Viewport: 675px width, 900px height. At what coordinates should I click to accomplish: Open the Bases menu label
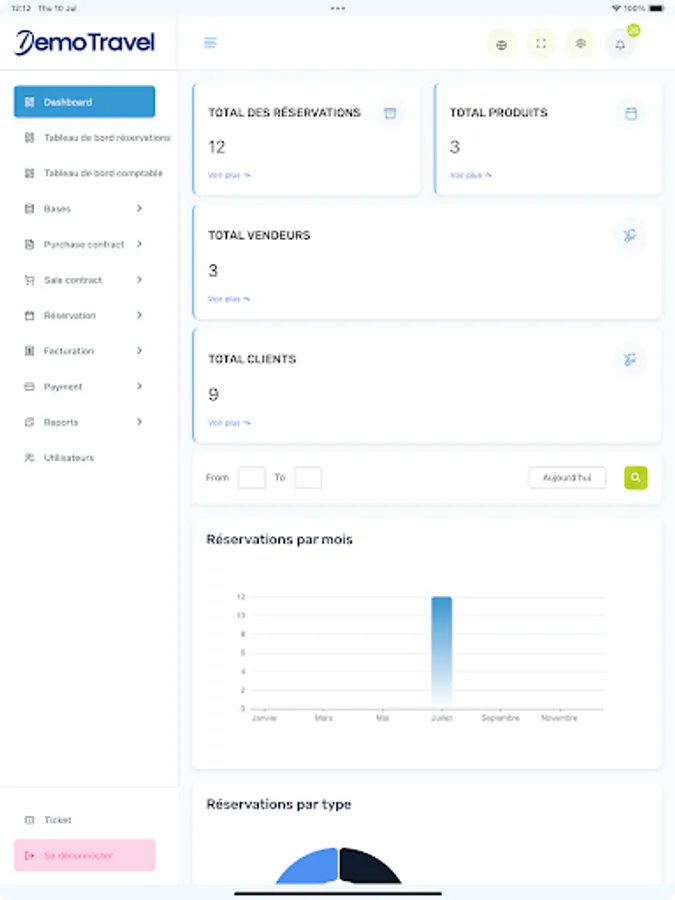tap(57, 209)
